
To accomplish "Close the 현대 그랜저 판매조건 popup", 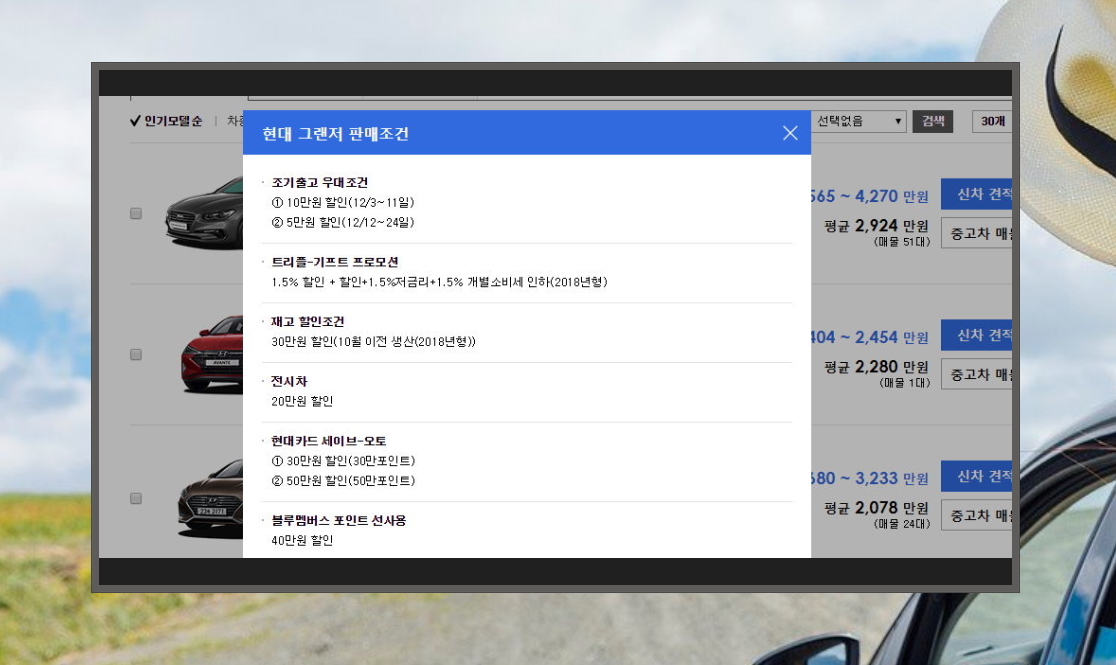I will click(x=789, y=133).
